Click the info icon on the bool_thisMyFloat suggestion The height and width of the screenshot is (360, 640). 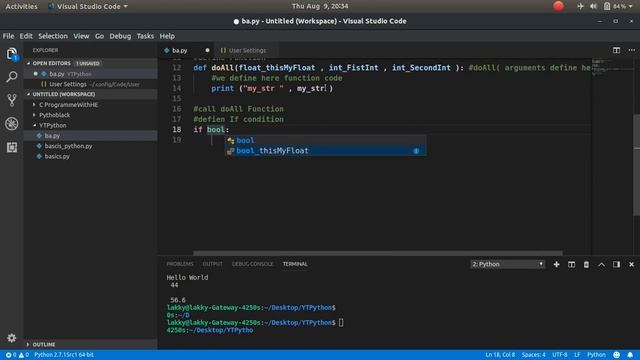[416, 151]
